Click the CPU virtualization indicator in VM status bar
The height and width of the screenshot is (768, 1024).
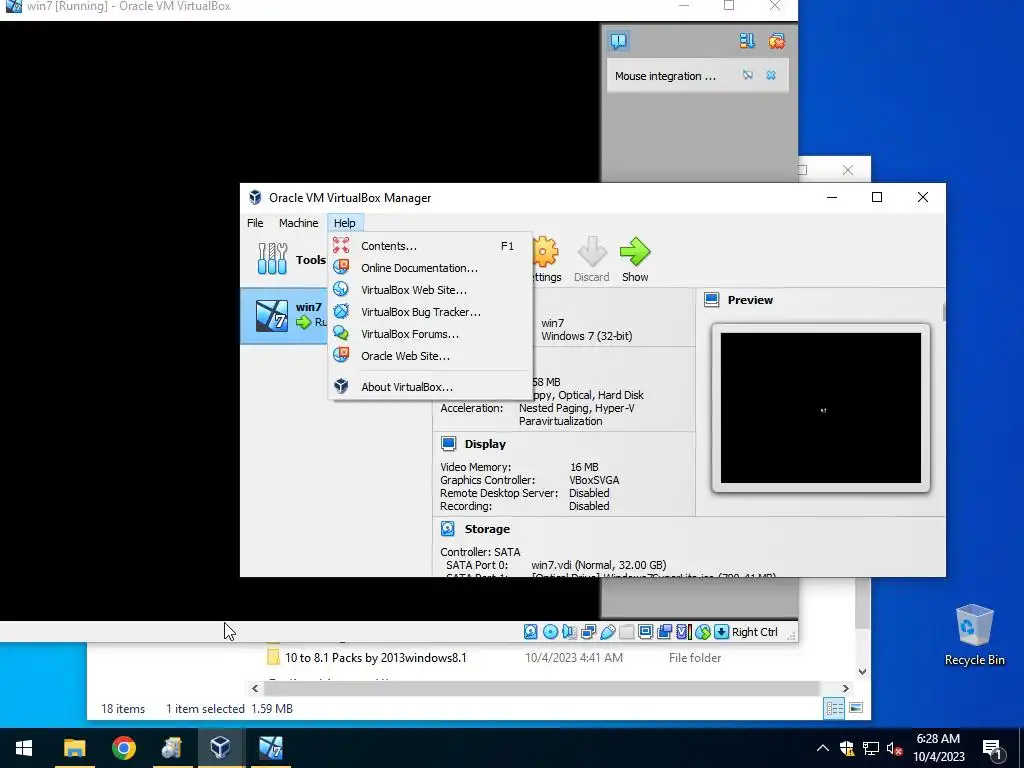684,632
